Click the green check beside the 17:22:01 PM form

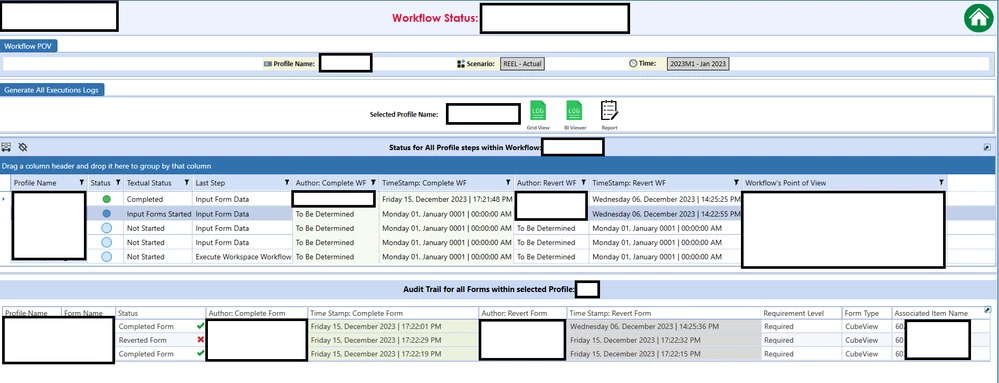(201, 326)
